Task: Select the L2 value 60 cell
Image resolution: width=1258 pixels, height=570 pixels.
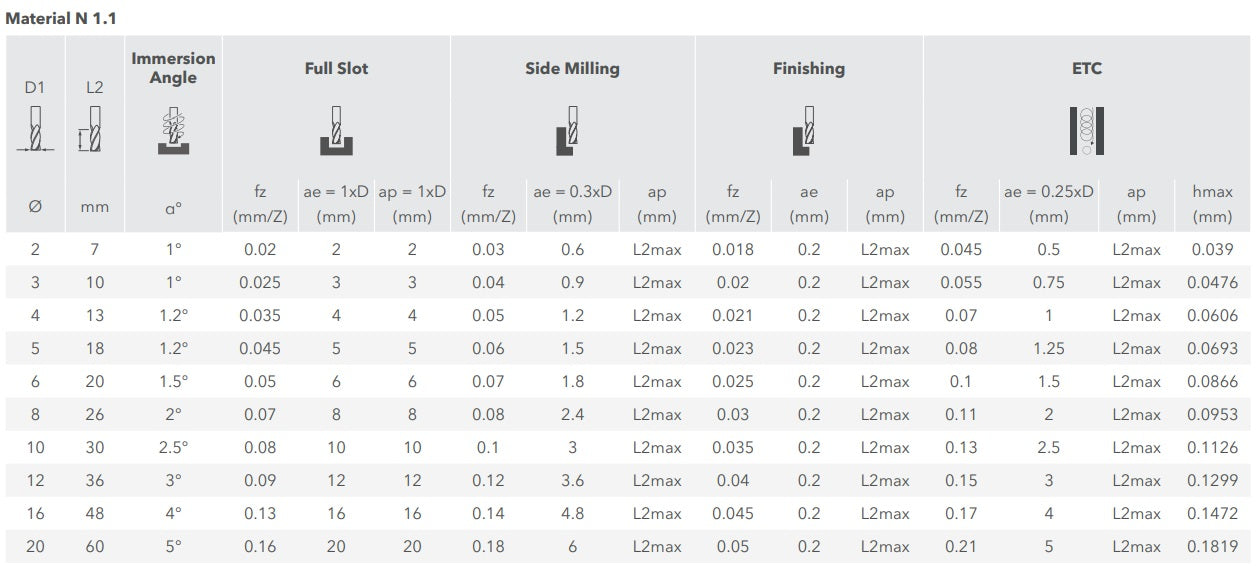Action: [94, 547]
